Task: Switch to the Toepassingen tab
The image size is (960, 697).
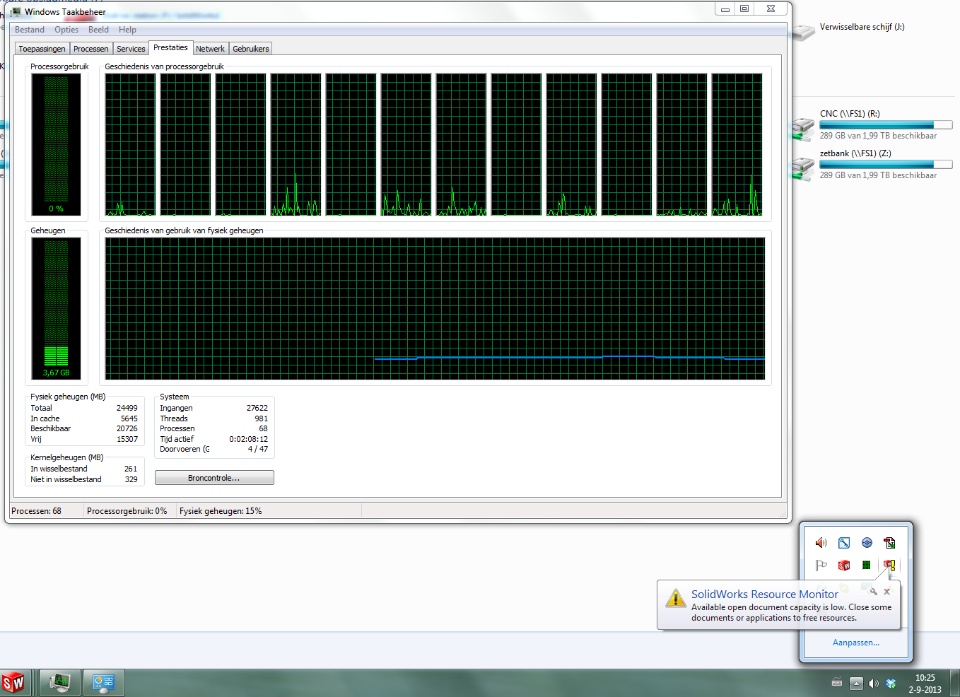Action: 42,48
